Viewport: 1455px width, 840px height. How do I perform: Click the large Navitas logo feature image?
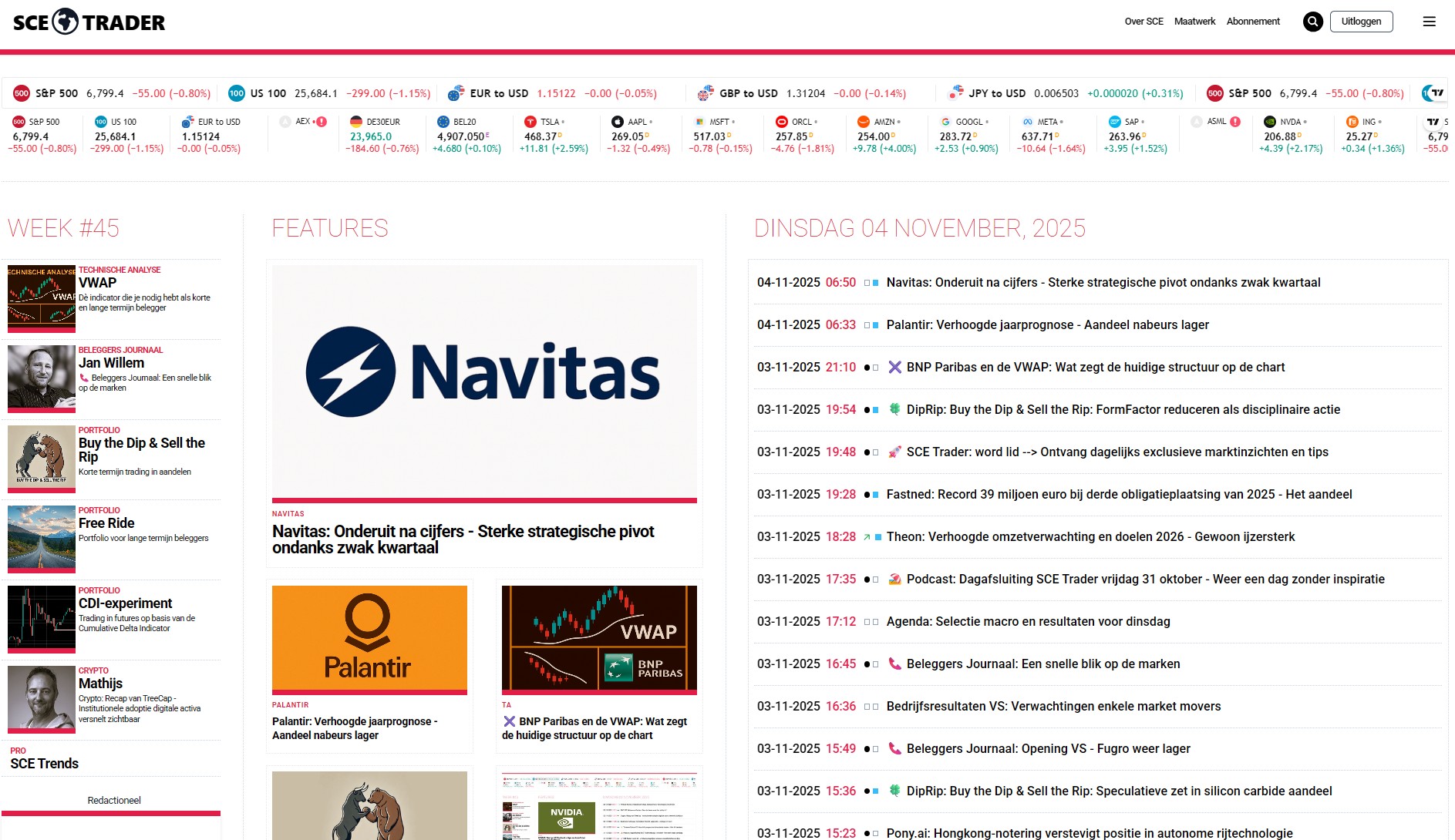484,382
